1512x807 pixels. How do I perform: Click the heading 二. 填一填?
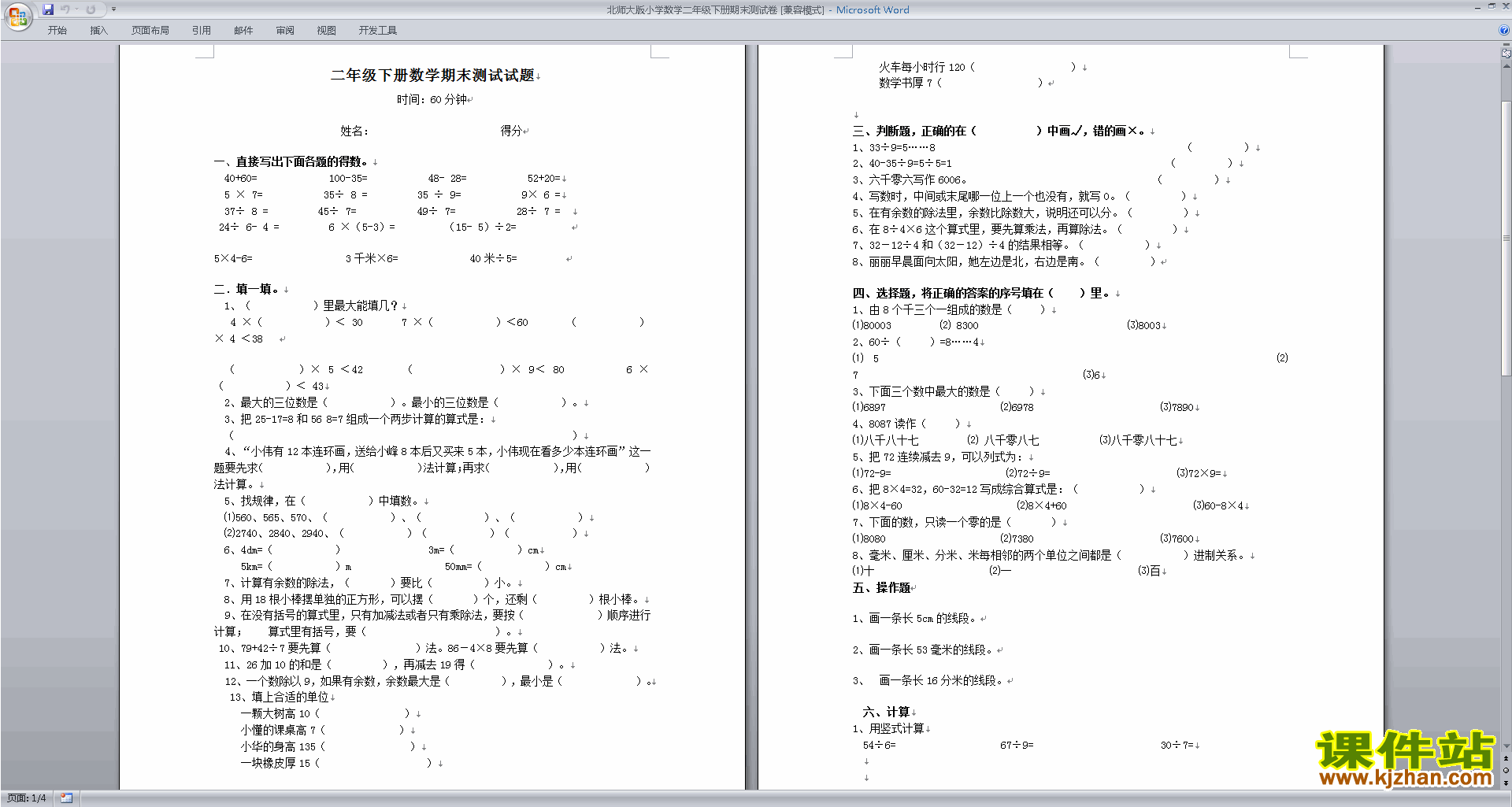pyautogui.click(x=246, y=289)
